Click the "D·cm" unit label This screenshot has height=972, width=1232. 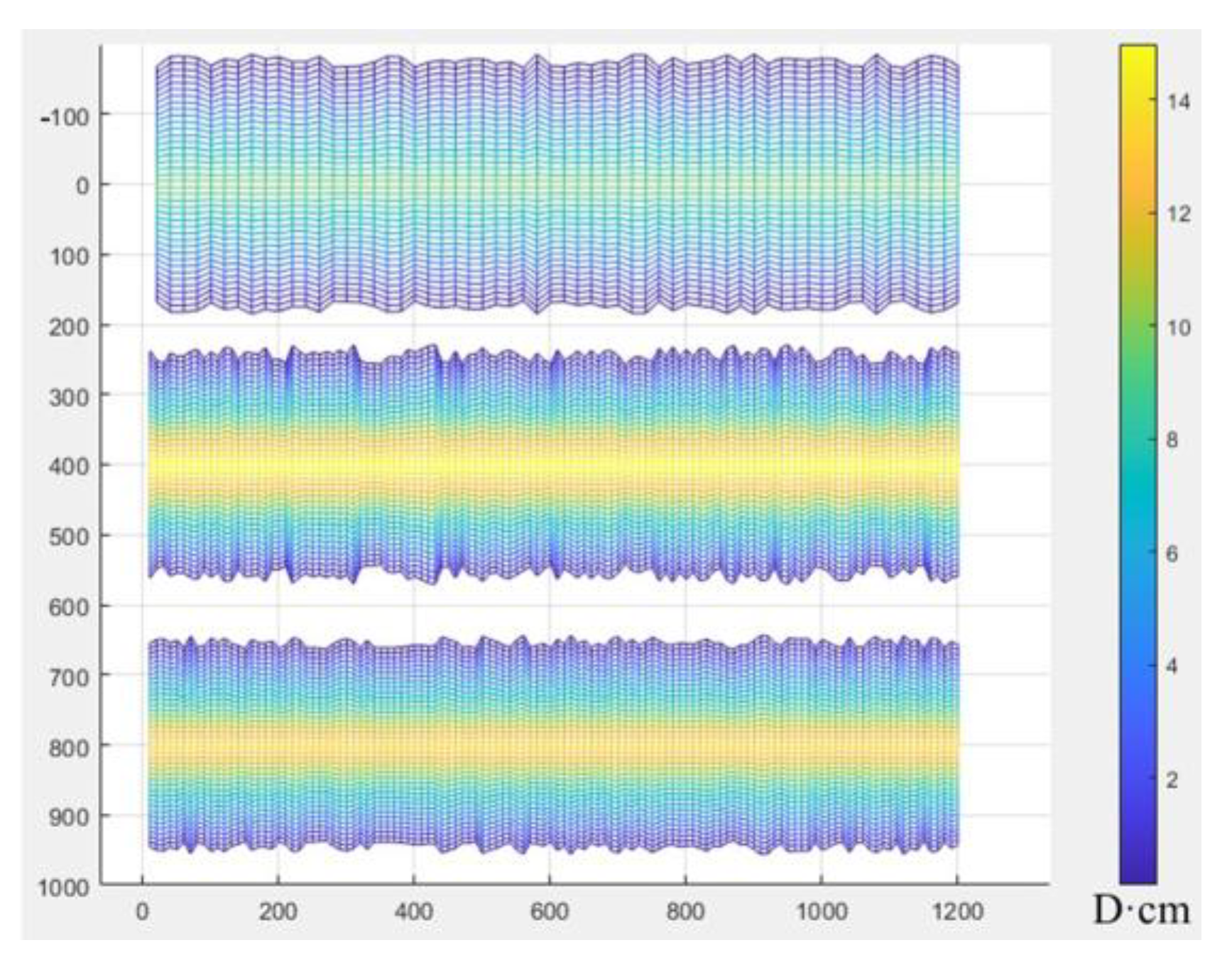[x=1140, y=911]
